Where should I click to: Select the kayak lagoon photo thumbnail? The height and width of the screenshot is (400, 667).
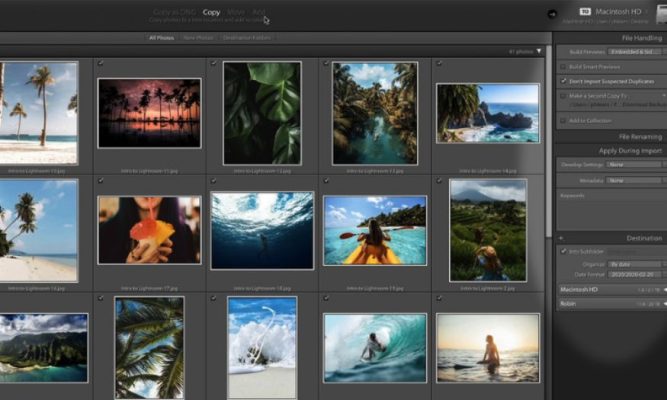374,229
